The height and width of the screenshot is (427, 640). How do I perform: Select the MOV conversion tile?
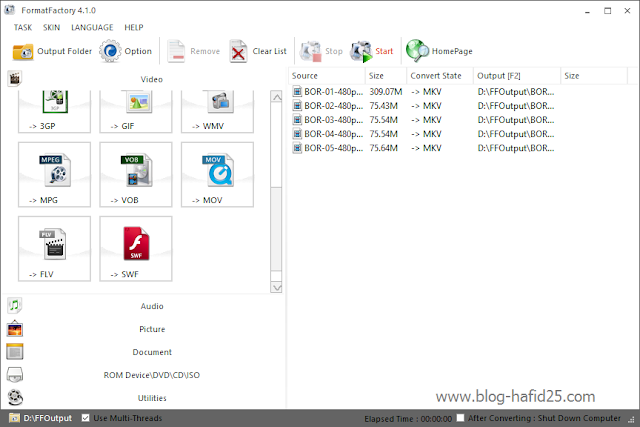[217, 175]
